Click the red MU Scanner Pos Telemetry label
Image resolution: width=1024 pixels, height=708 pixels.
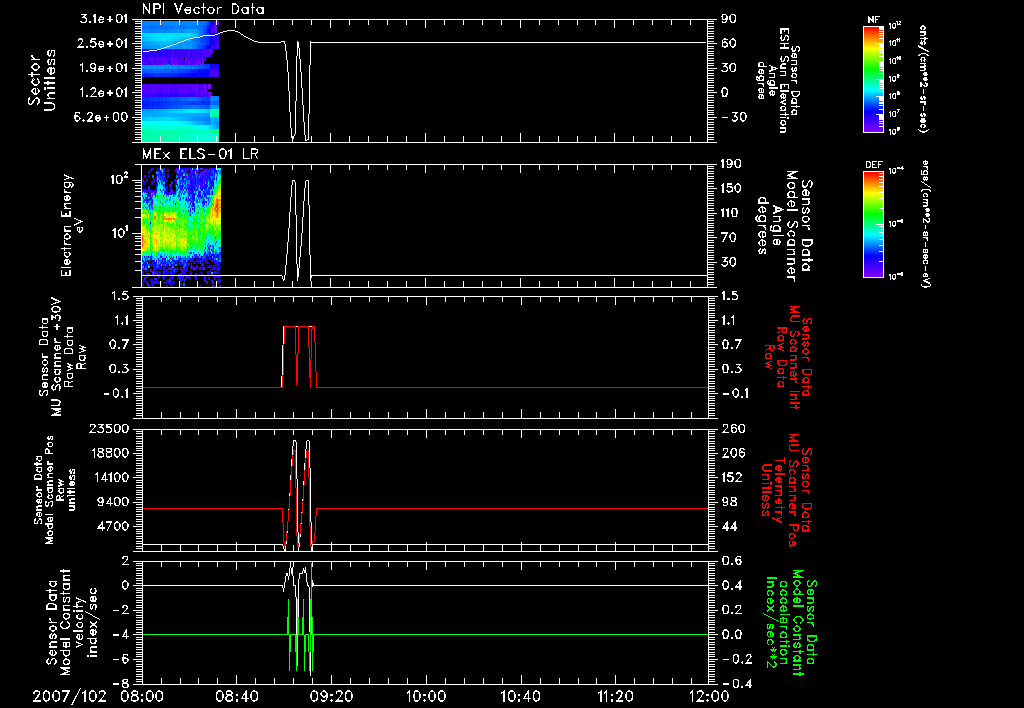coord(787,491)
